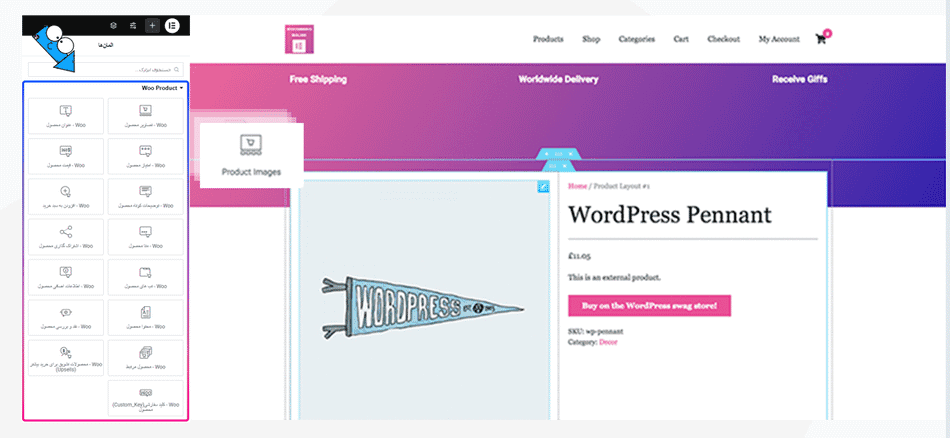Click the structure layers icon in top bar
This screenshot has height=438, width=950.
(x=113, y=25)
